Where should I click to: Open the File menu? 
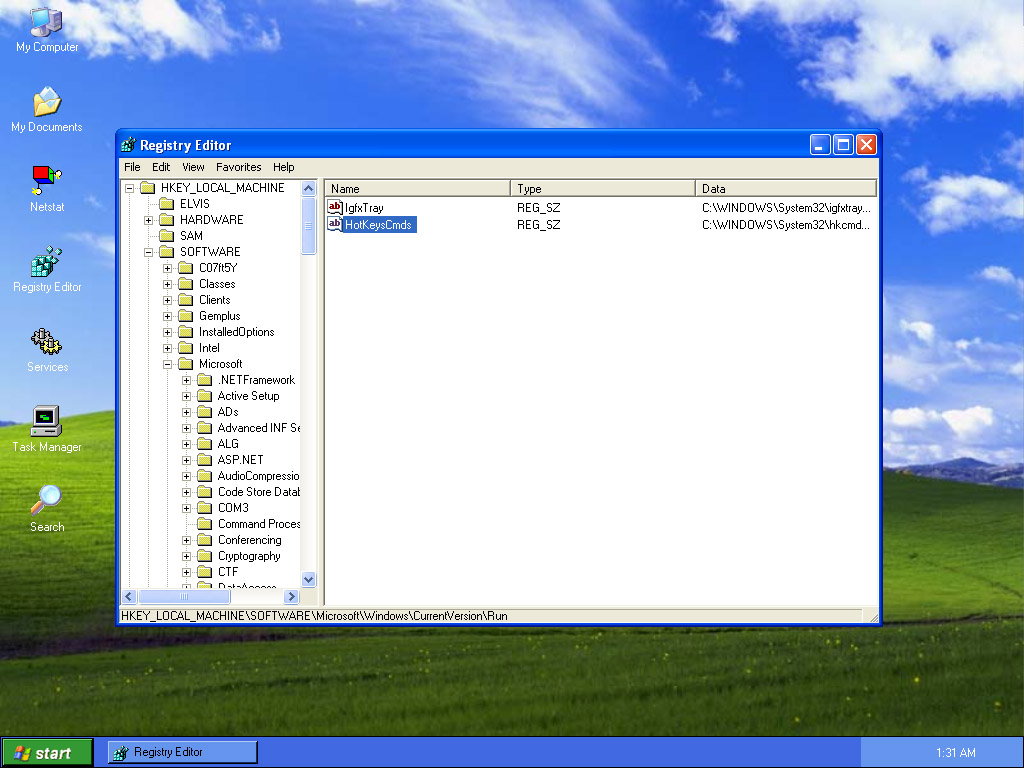(x=132, y=167)
